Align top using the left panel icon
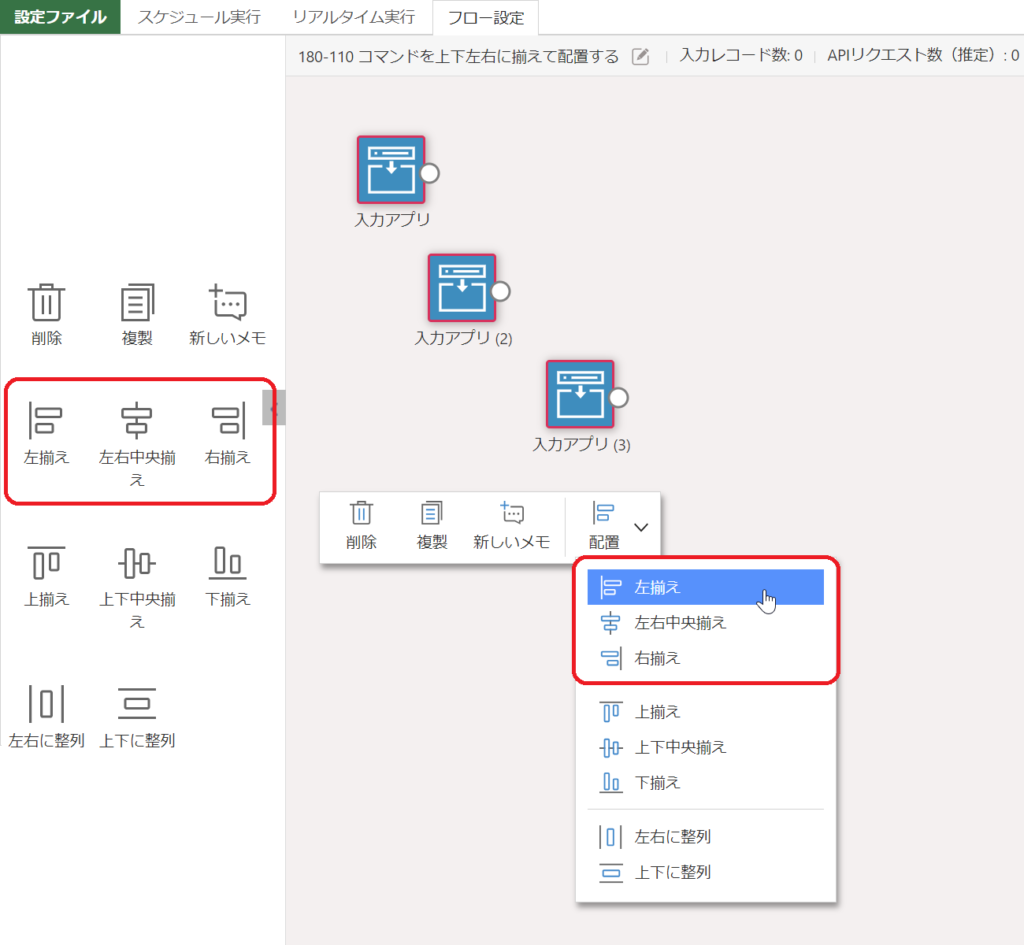This screenshot has width=1024, height=945. click(46, 563)
